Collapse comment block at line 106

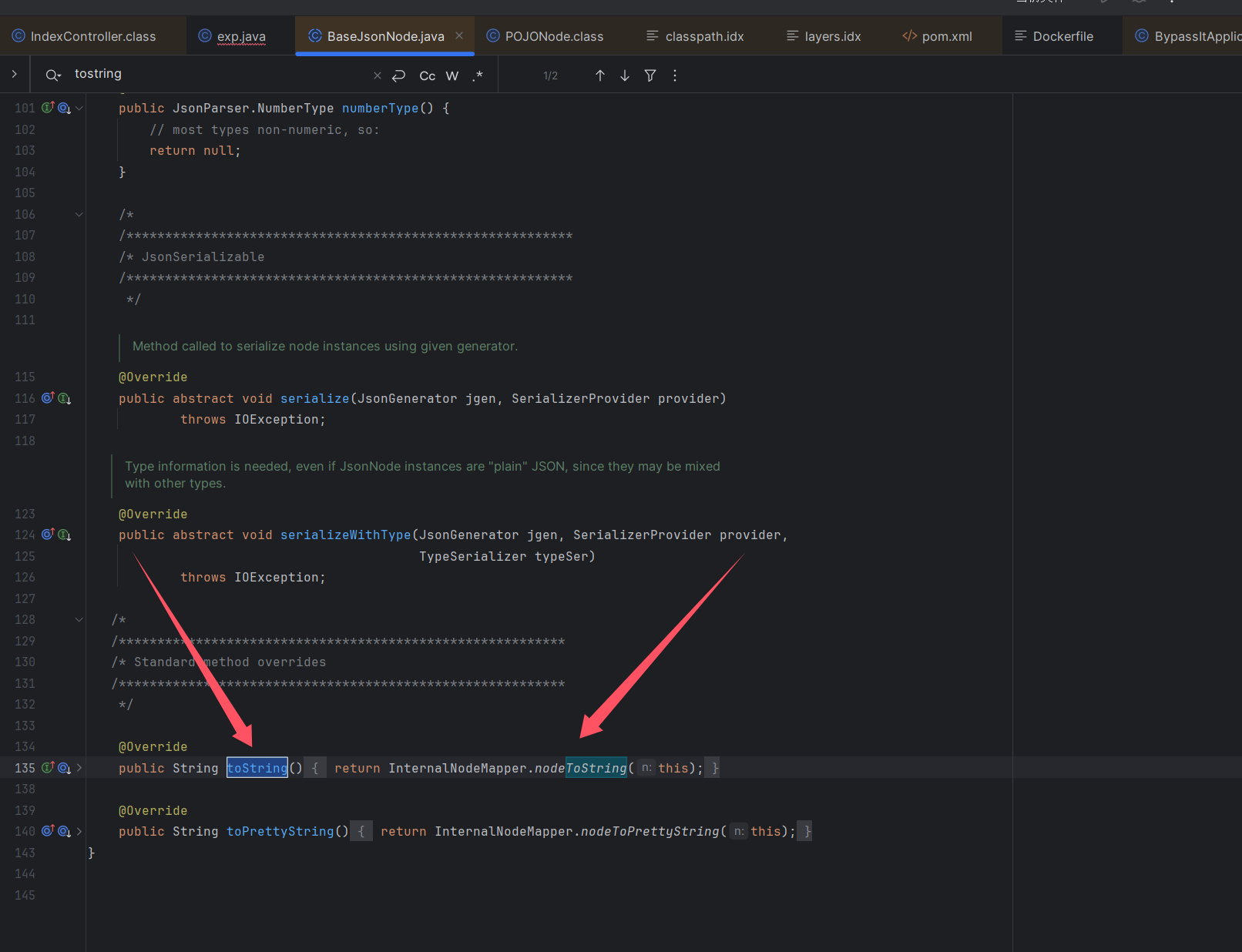point(79,214)
